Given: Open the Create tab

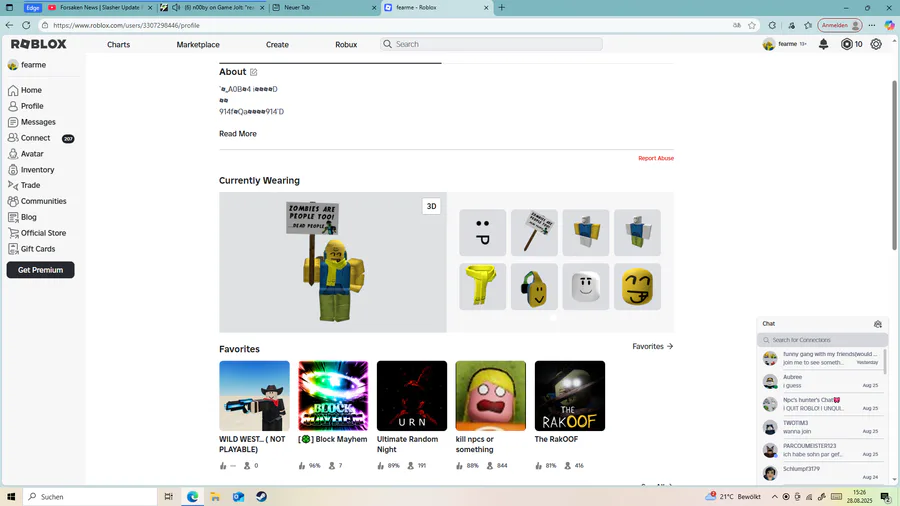Looking at the screenshot, I should tap(277, 45).
